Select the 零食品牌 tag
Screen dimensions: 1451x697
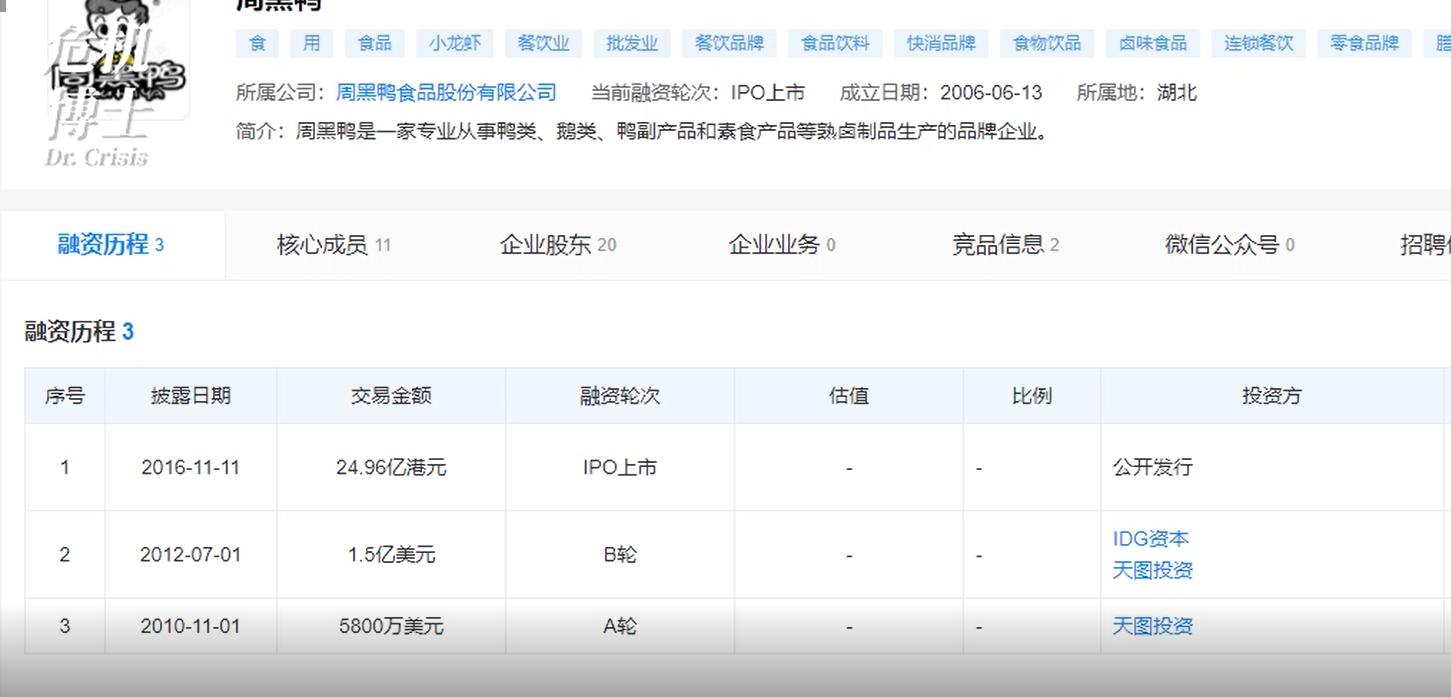(1364, 43)
